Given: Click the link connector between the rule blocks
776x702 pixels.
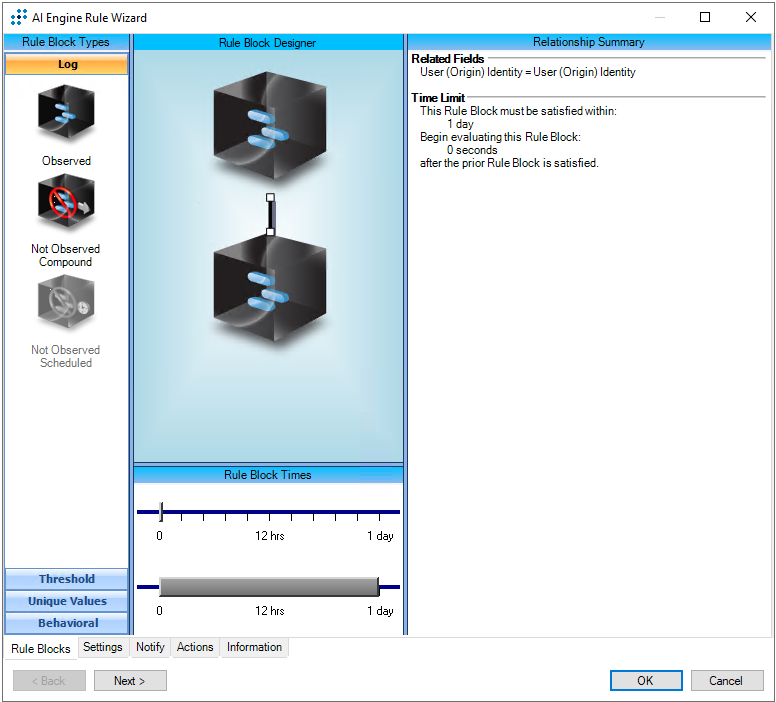Looking at the screenshot, I should click(x=270, y=215).
